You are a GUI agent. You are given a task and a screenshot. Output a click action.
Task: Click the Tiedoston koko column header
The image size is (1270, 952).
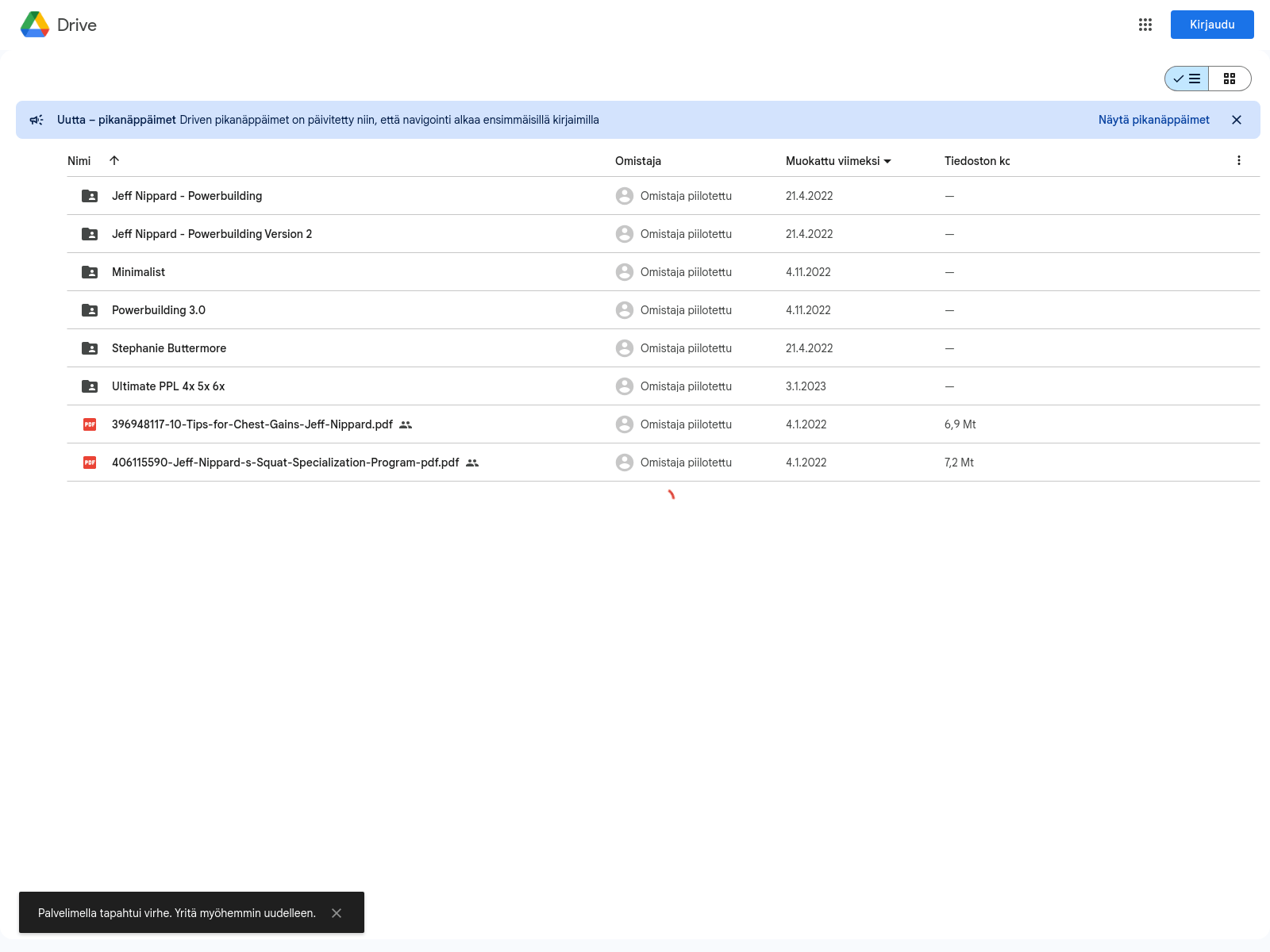(977, 161)
